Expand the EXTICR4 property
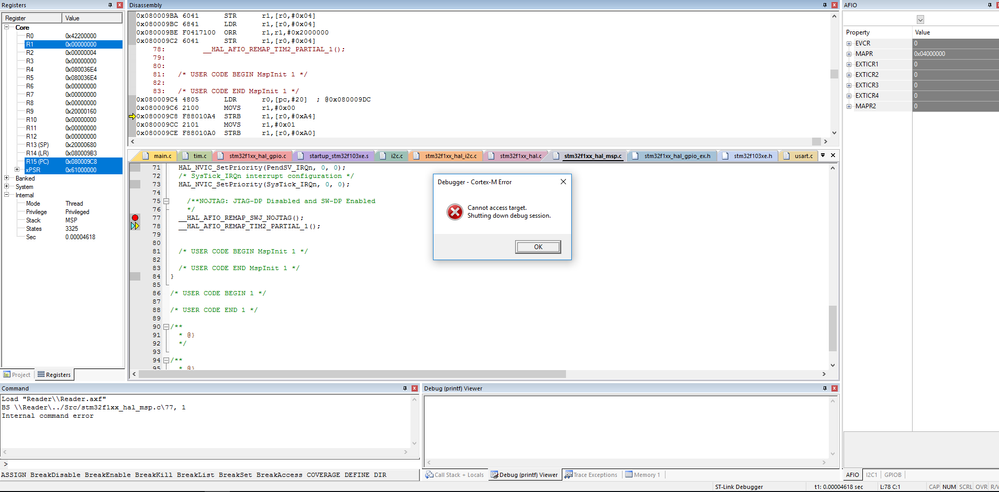 (x=849, y=96)
